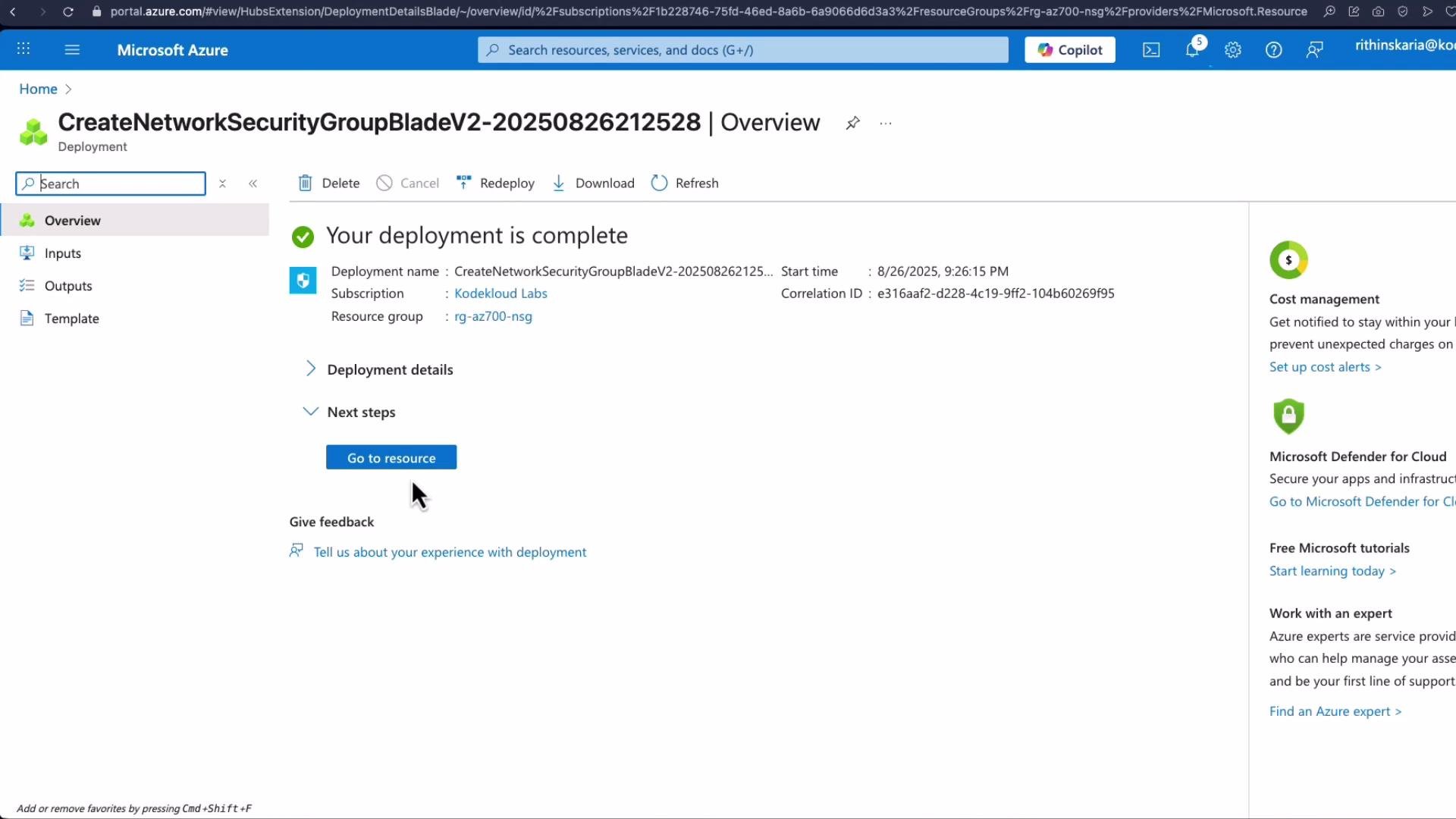Click the Defender for Cloud shield icon
The image size is (1456, 819).
tap(1288, 416)
